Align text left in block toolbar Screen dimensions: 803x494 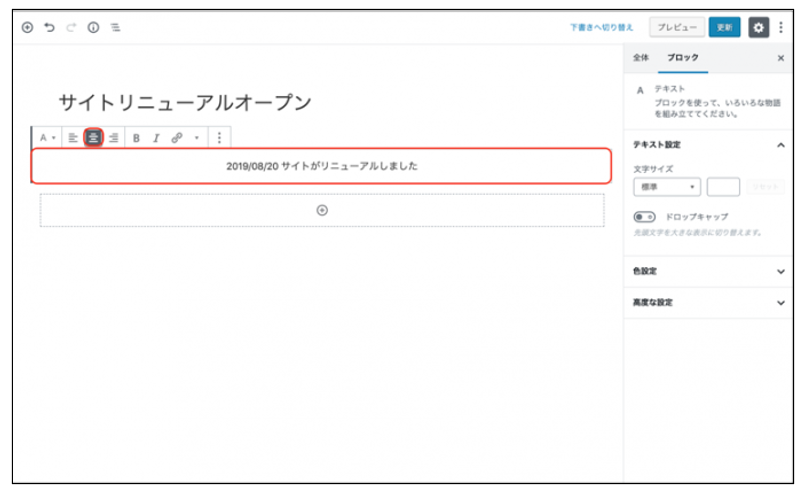(73, 138)
